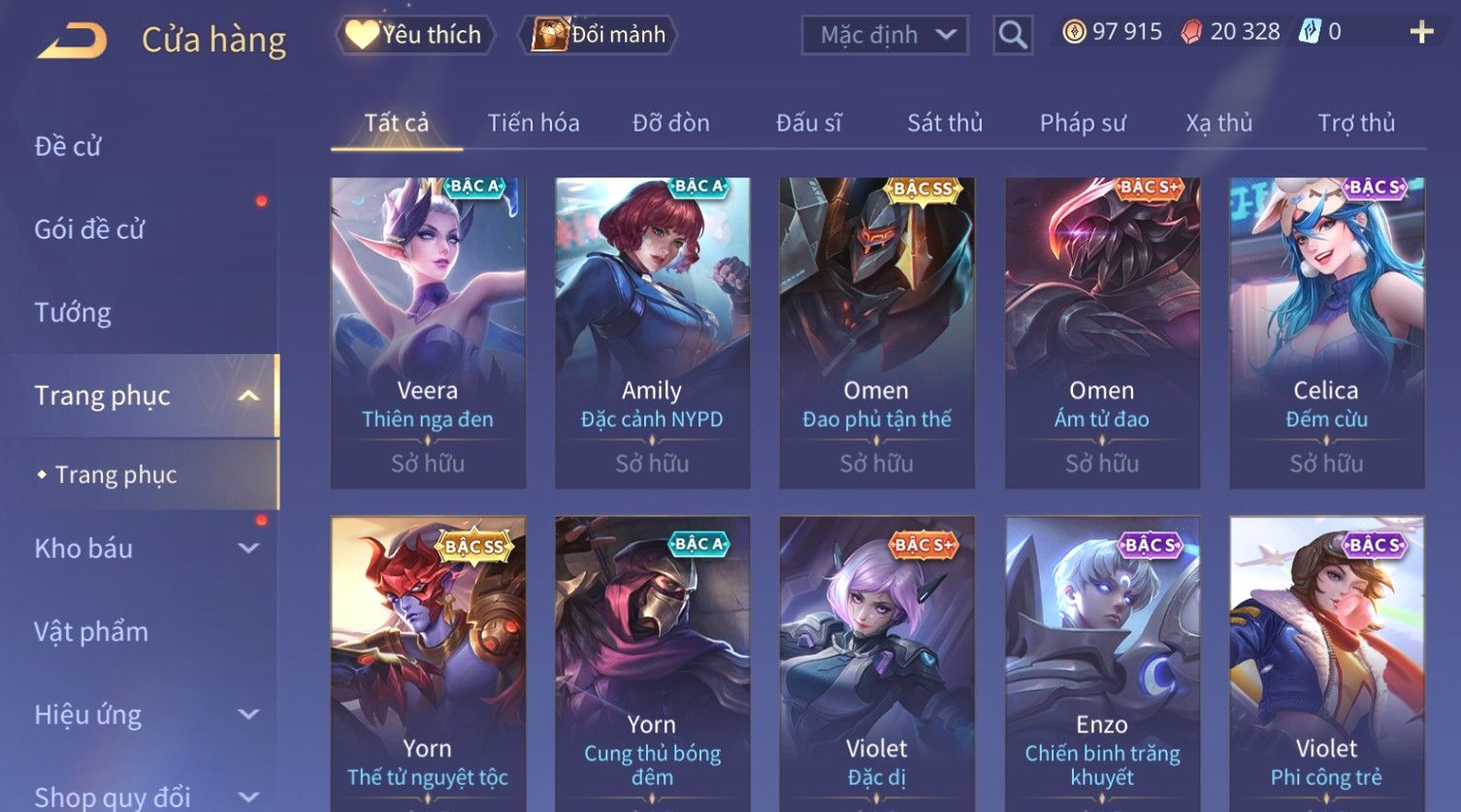Screen dimensions: 1461x812
Task: Expand the Hiệu ứng sidebar section
Action: pos(248,715)
